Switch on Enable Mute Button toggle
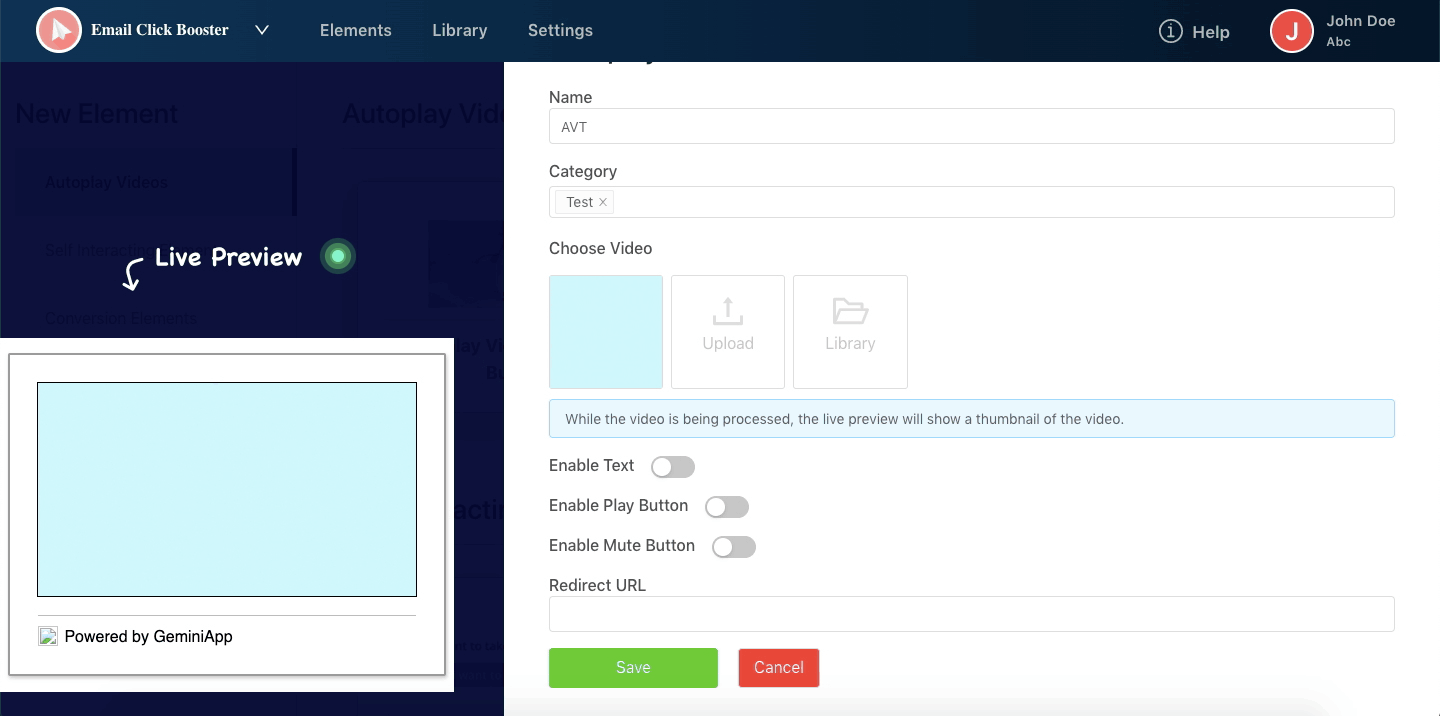Image resolution: width=1440 pixels, height=716 pixels. tap(733, 547)
